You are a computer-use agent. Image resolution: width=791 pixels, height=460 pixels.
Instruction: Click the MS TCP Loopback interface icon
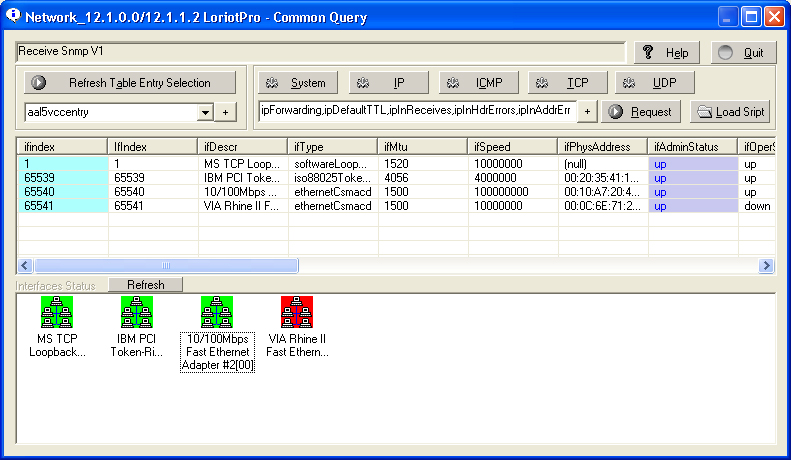pyautogui.click(x=56, y=312)
